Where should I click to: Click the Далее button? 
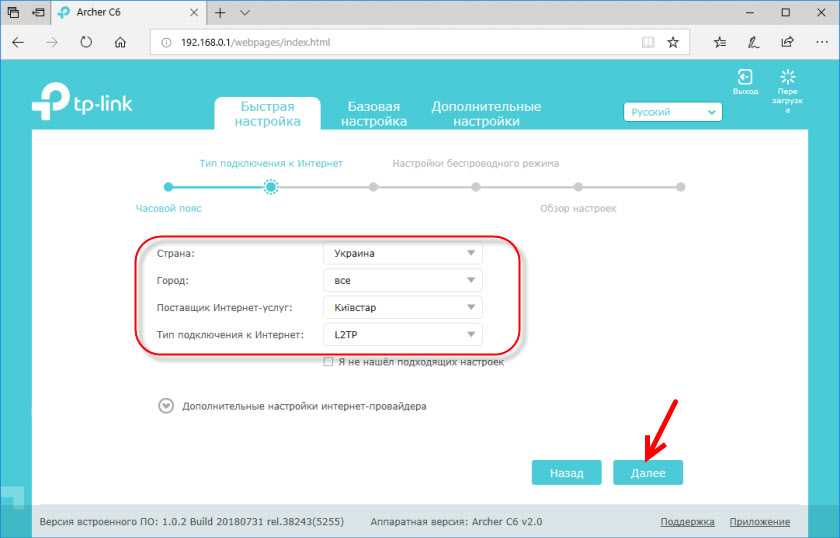(x=647, y=473)
